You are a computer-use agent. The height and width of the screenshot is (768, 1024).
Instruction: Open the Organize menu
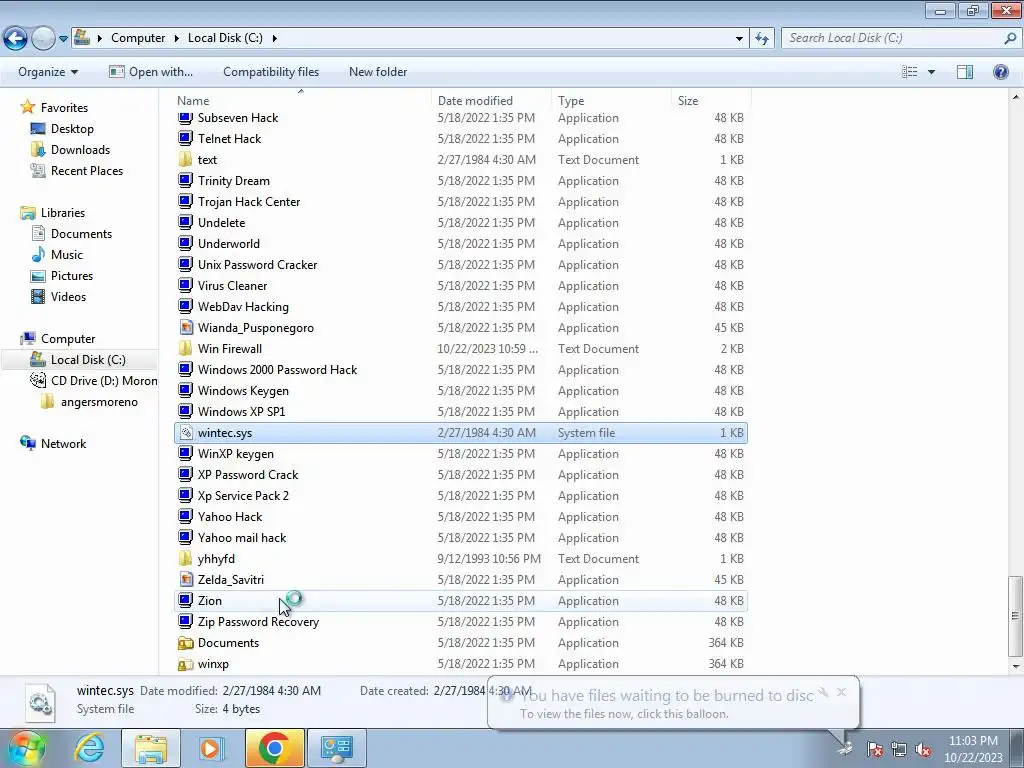[x=48, y=72]
